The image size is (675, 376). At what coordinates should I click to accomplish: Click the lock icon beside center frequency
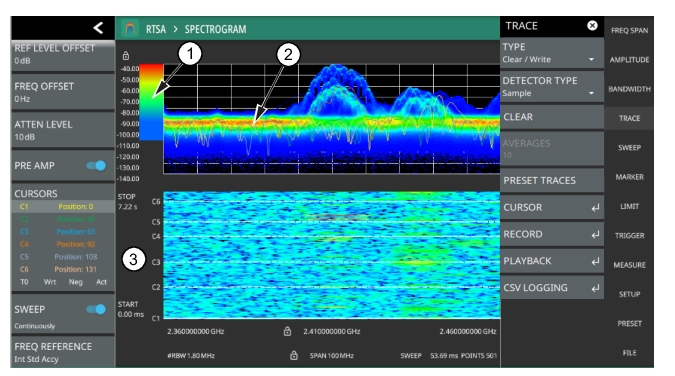tap(287, 331)
